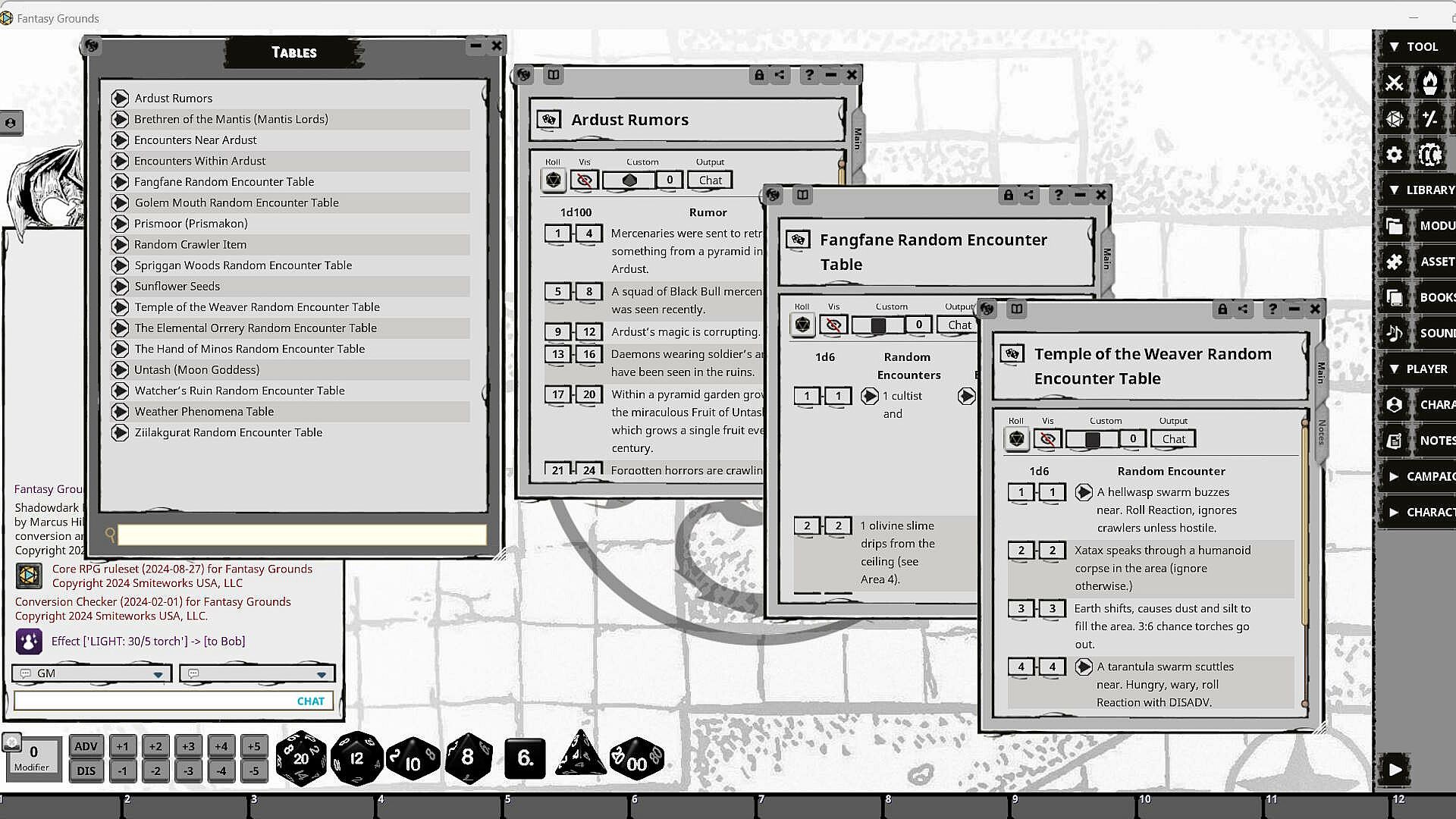This screenshot has width=1456, height=819.
Task: Open the Sound sidebar icon
Action: tap(1395, 333)
